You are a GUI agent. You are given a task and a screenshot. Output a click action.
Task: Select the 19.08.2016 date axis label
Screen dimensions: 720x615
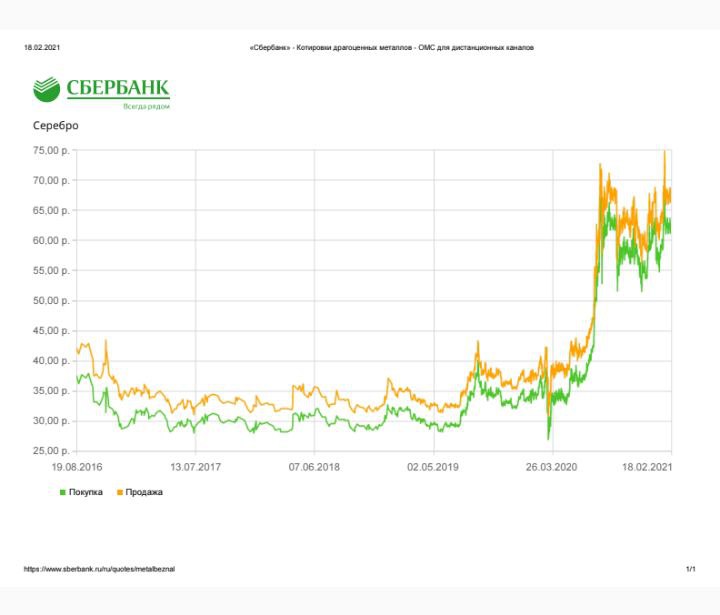[x=77, y=467]
